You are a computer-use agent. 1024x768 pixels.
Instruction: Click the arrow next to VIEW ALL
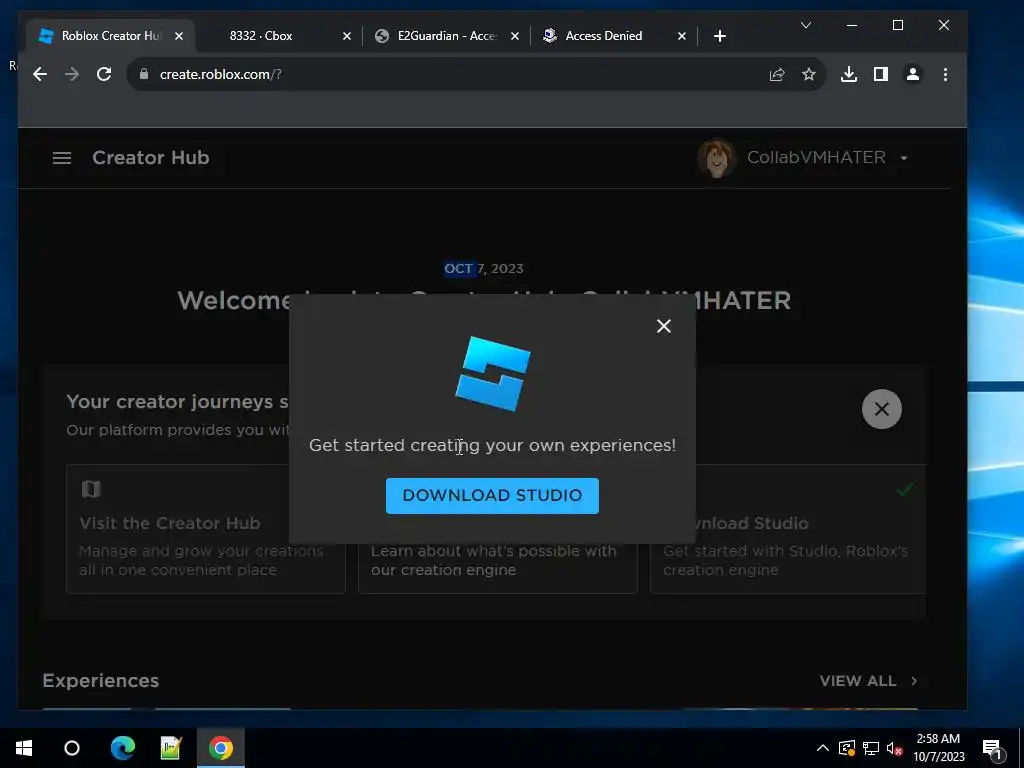[x=914, y=680]
